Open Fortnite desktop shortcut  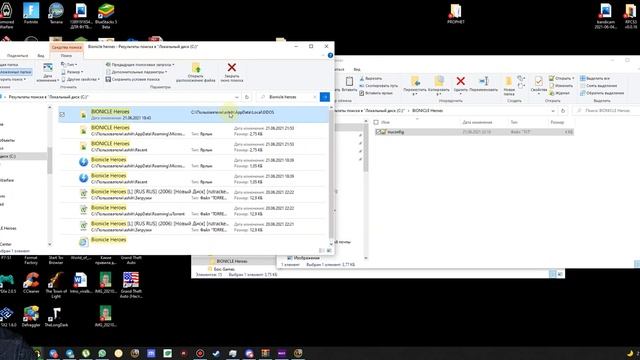(31, 13)
